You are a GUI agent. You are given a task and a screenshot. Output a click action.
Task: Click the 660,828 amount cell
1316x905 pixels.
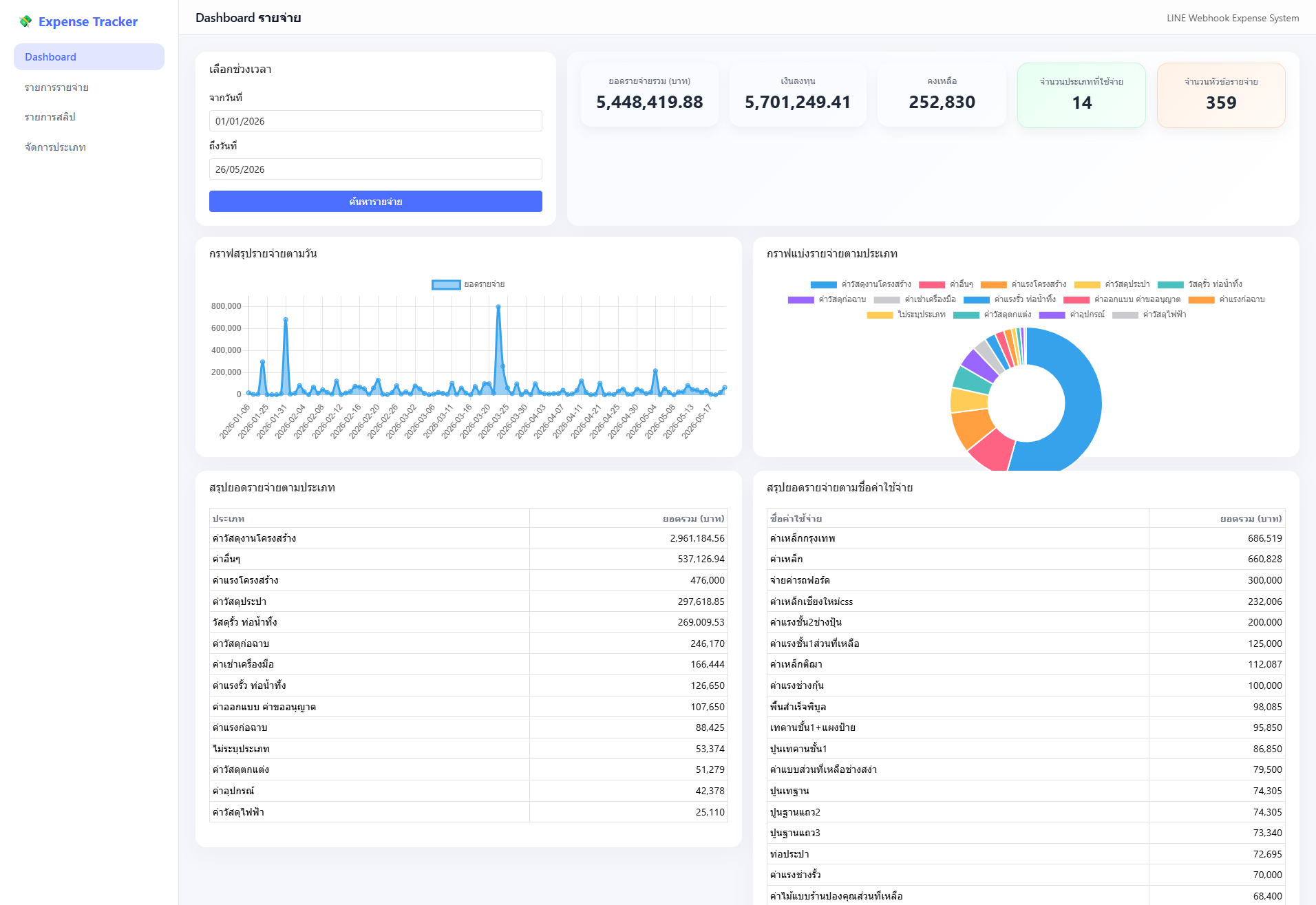(x=1217, y=559)
